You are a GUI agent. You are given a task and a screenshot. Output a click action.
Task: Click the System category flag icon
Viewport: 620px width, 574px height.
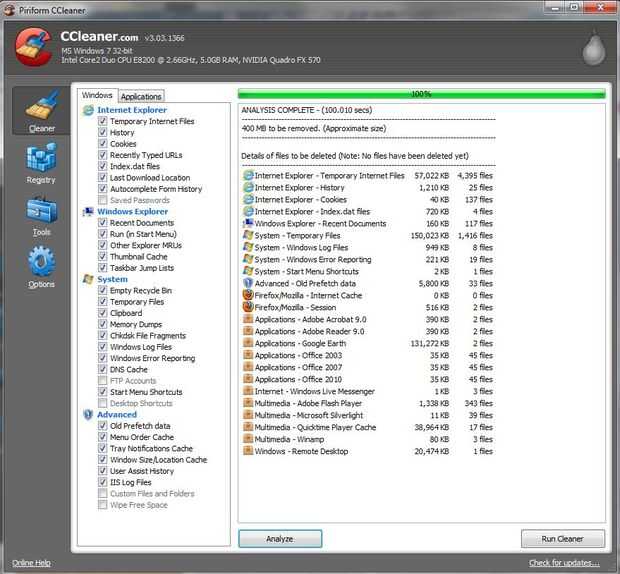click(88, 279)
